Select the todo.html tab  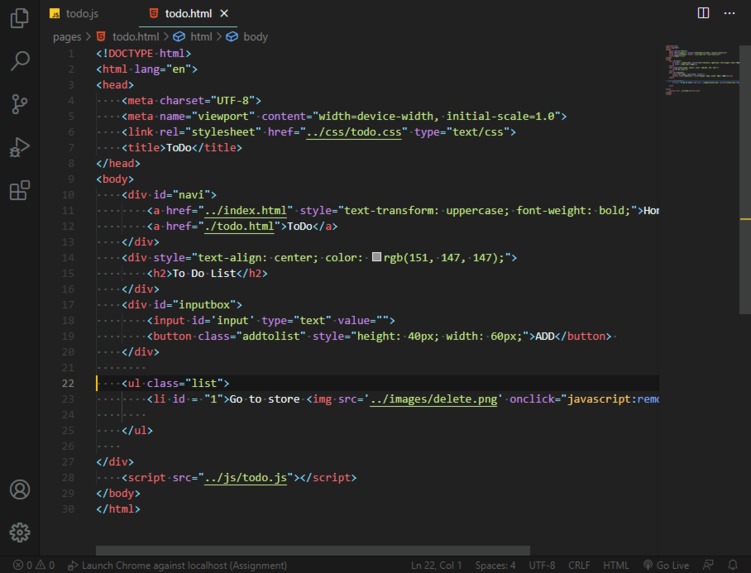[188, 13]
